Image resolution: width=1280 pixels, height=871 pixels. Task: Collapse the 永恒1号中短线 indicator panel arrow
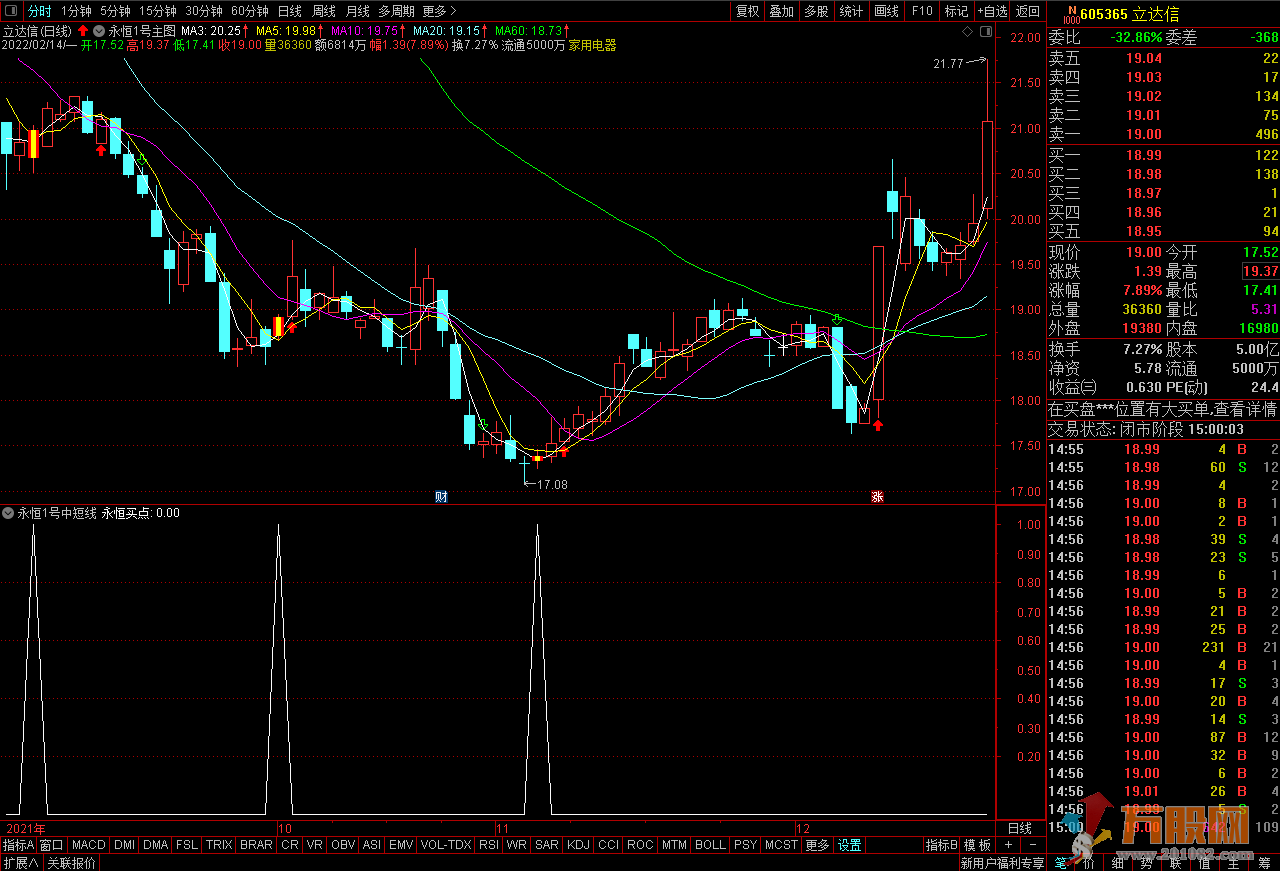pyautogui.click(x=8, y=513)
